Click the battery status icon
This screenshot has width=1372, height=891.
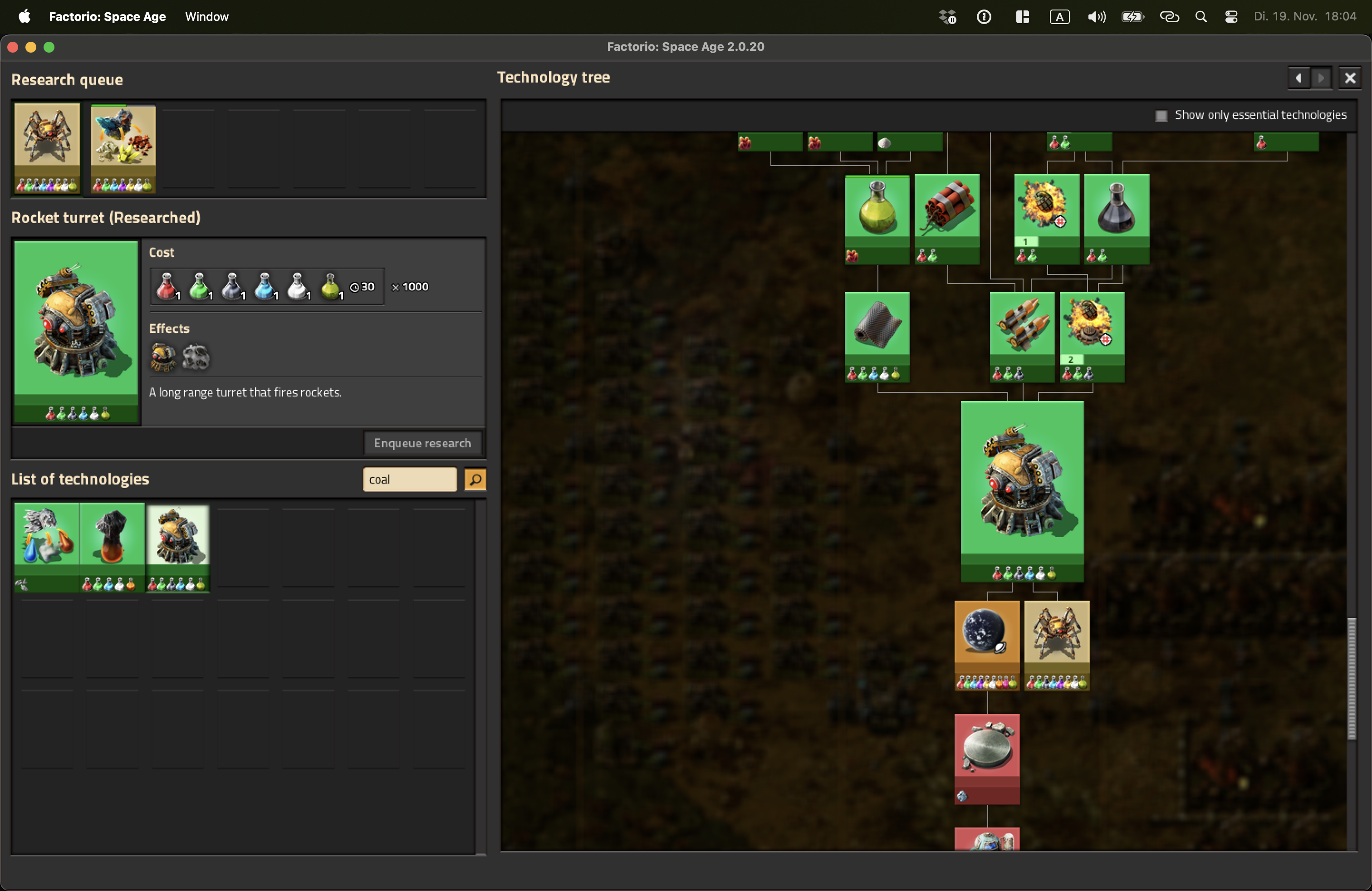coord(1132,17)
